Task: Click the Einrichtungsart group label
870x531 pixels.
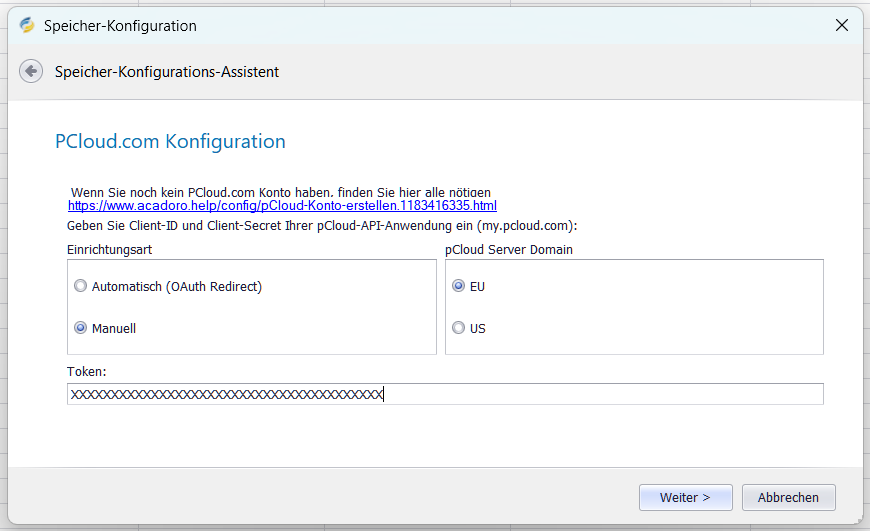Action: [109, 249]
